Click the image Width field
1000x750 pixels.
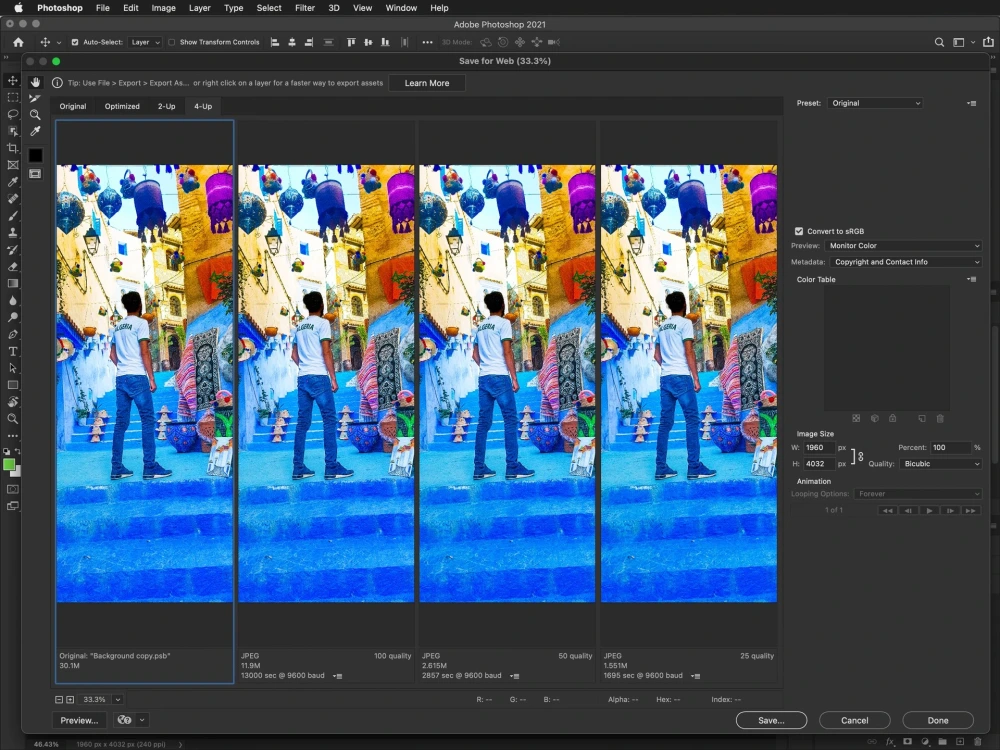tap(819, 448)
